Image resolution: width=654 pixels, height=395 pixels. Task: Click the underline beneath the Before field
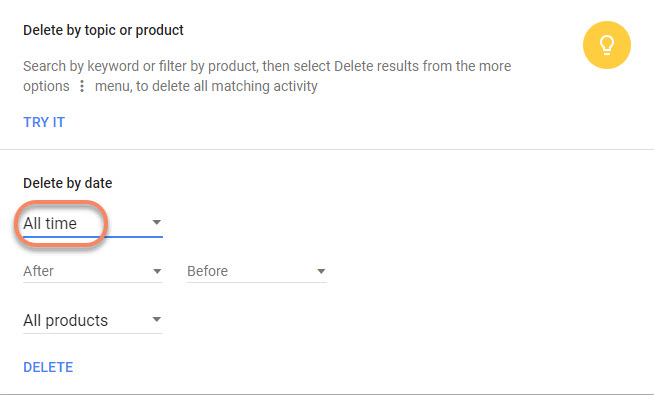(257, 282)
